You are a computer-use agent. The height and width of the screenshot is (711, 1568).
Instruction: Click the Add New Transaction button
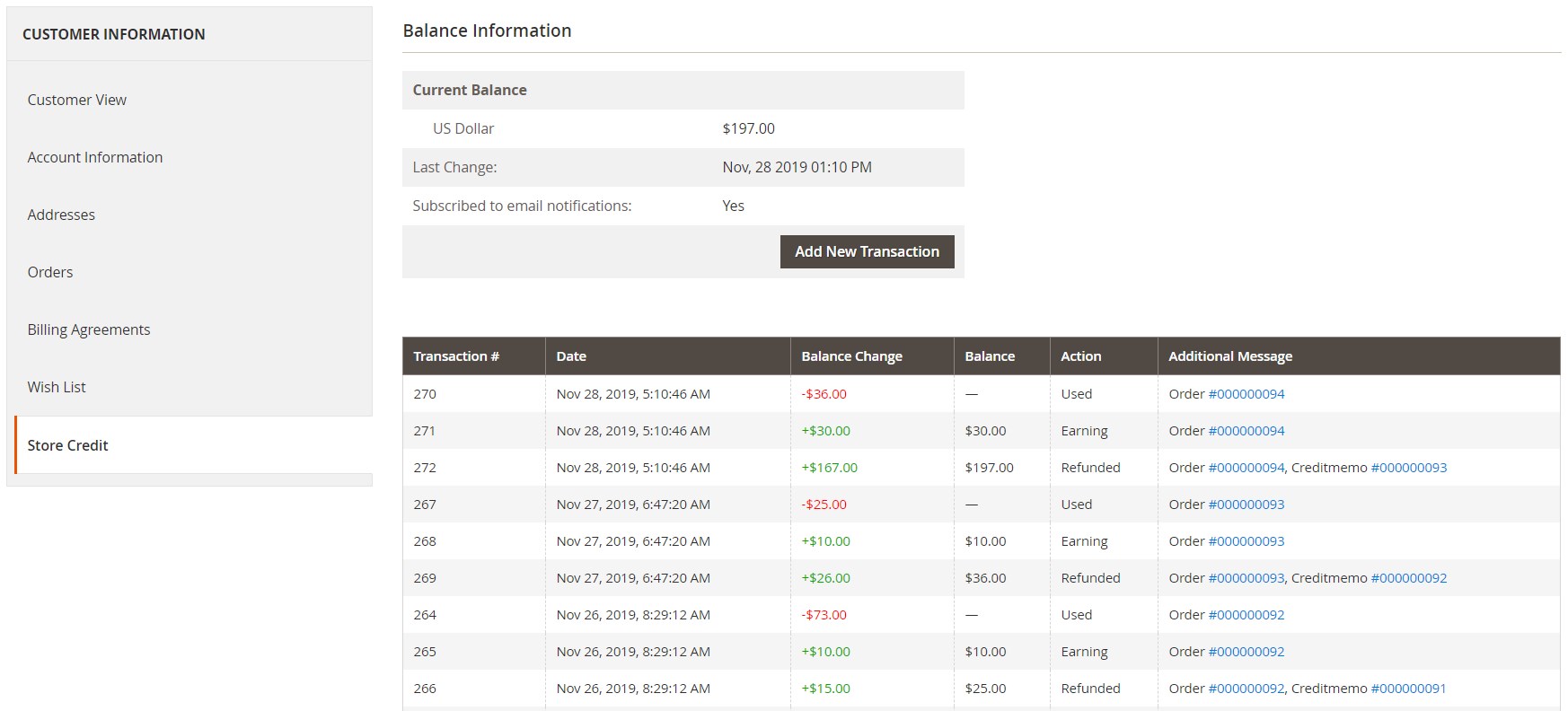click(x=867, y=251)
